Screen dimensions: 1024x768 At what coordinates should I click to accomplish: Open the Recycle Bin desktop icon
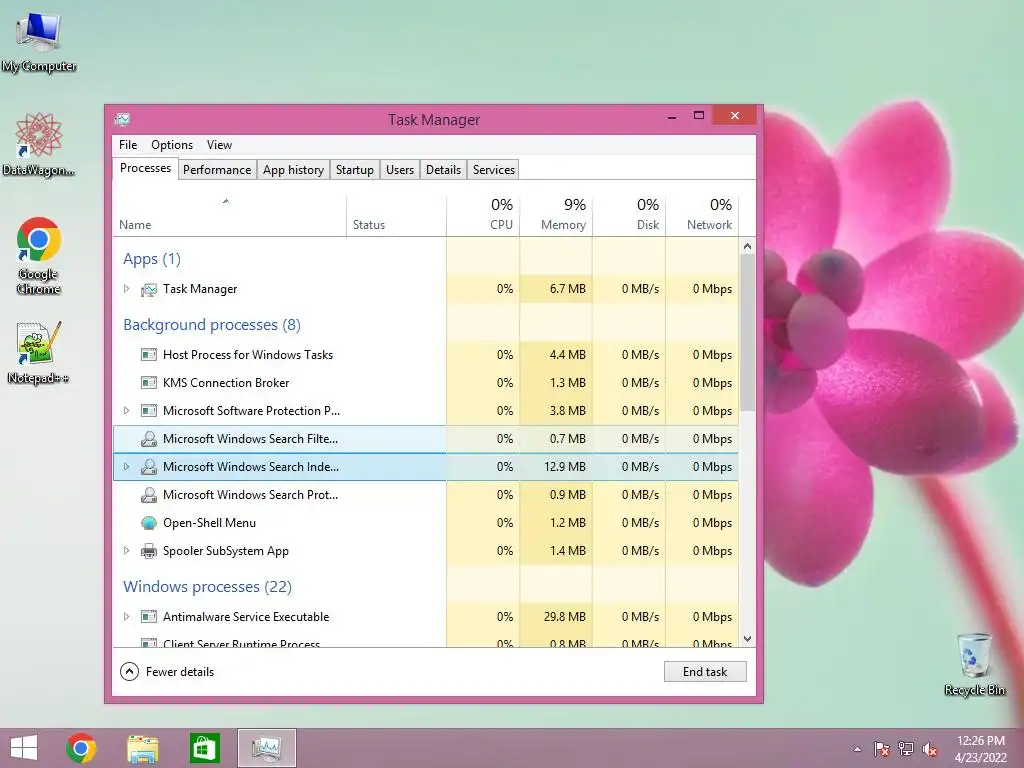point(974,664)
